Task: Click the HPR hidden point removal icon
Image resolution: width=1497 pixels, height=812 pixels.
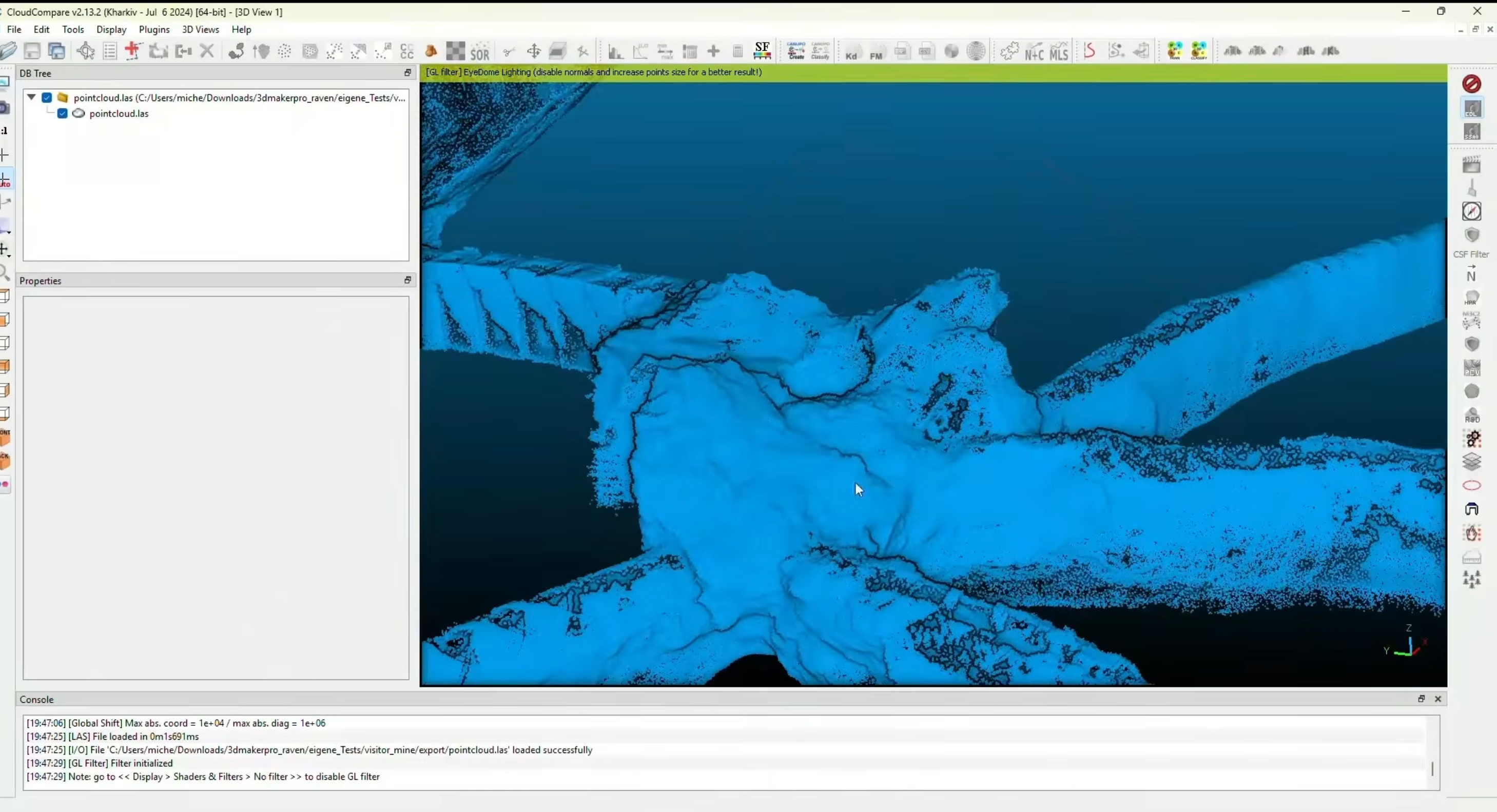Action: point(1471,299)
